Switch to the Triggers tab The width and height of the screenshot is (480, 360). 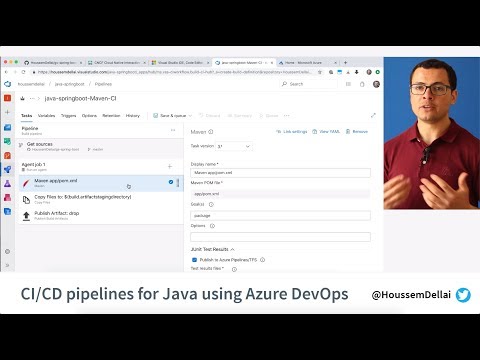(x=68, y=116)
